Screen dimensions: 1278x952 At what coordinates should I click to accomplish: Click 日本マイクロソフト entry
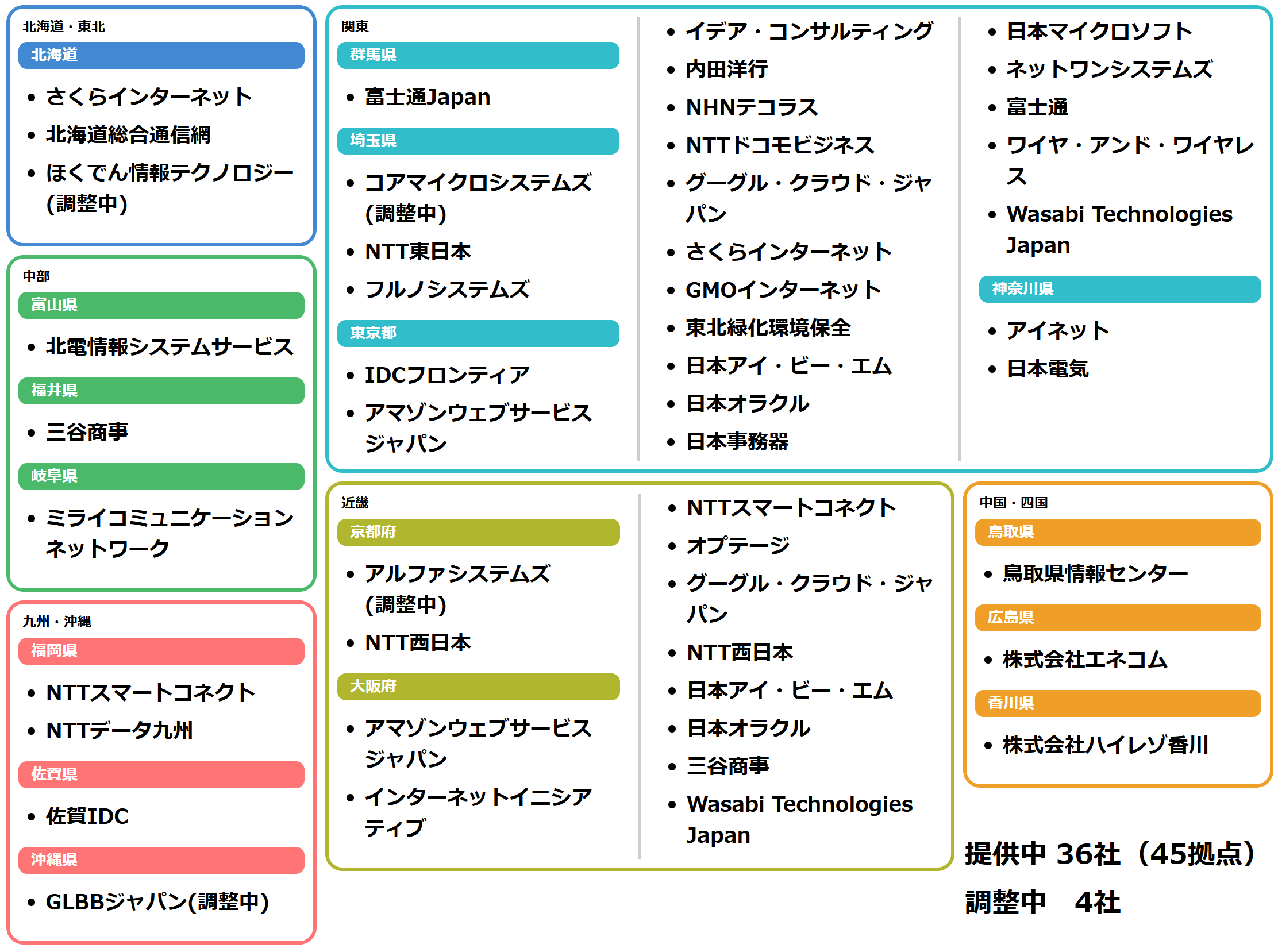pos(1099,31)
